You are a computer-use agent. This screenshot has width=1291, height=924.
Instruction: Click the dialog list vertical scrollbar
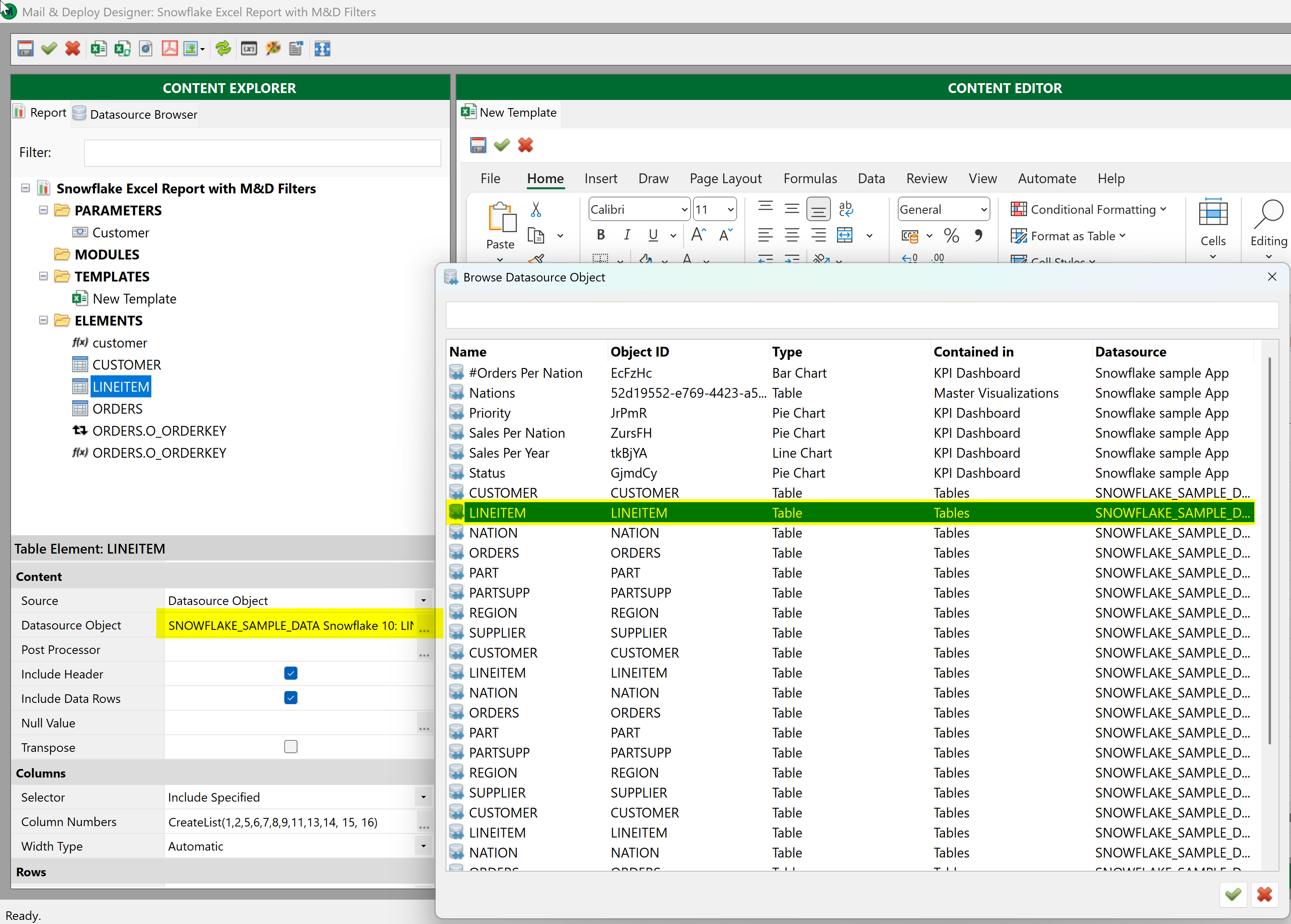click(x=1269, y=551)
